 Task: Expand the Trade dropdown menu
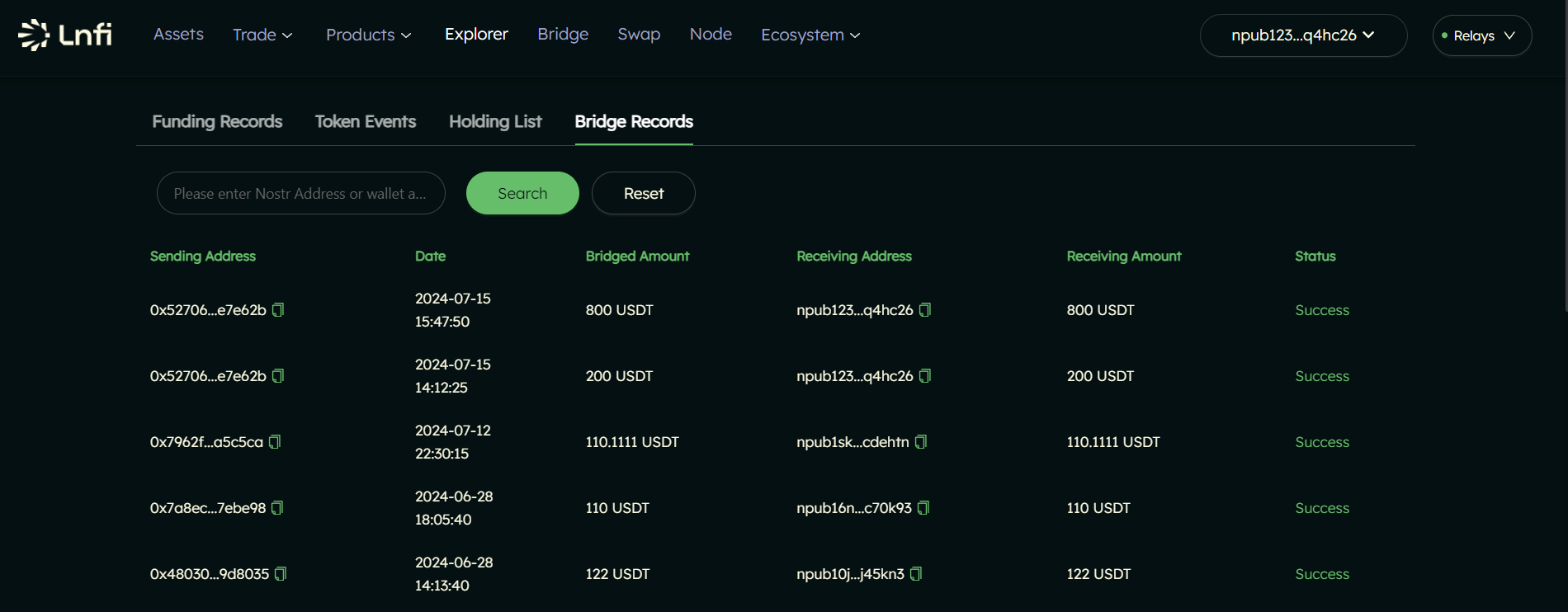(262, 35)
